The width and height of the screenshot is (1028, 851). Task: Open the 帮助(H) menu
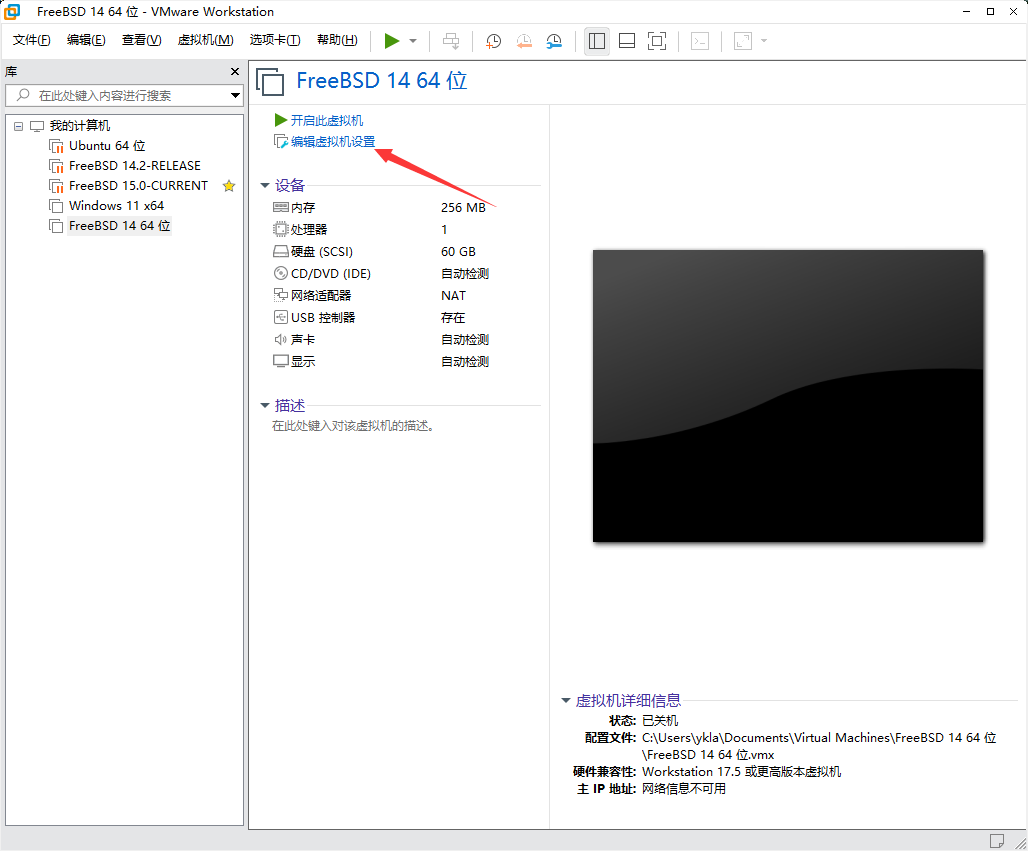(337, 40)
